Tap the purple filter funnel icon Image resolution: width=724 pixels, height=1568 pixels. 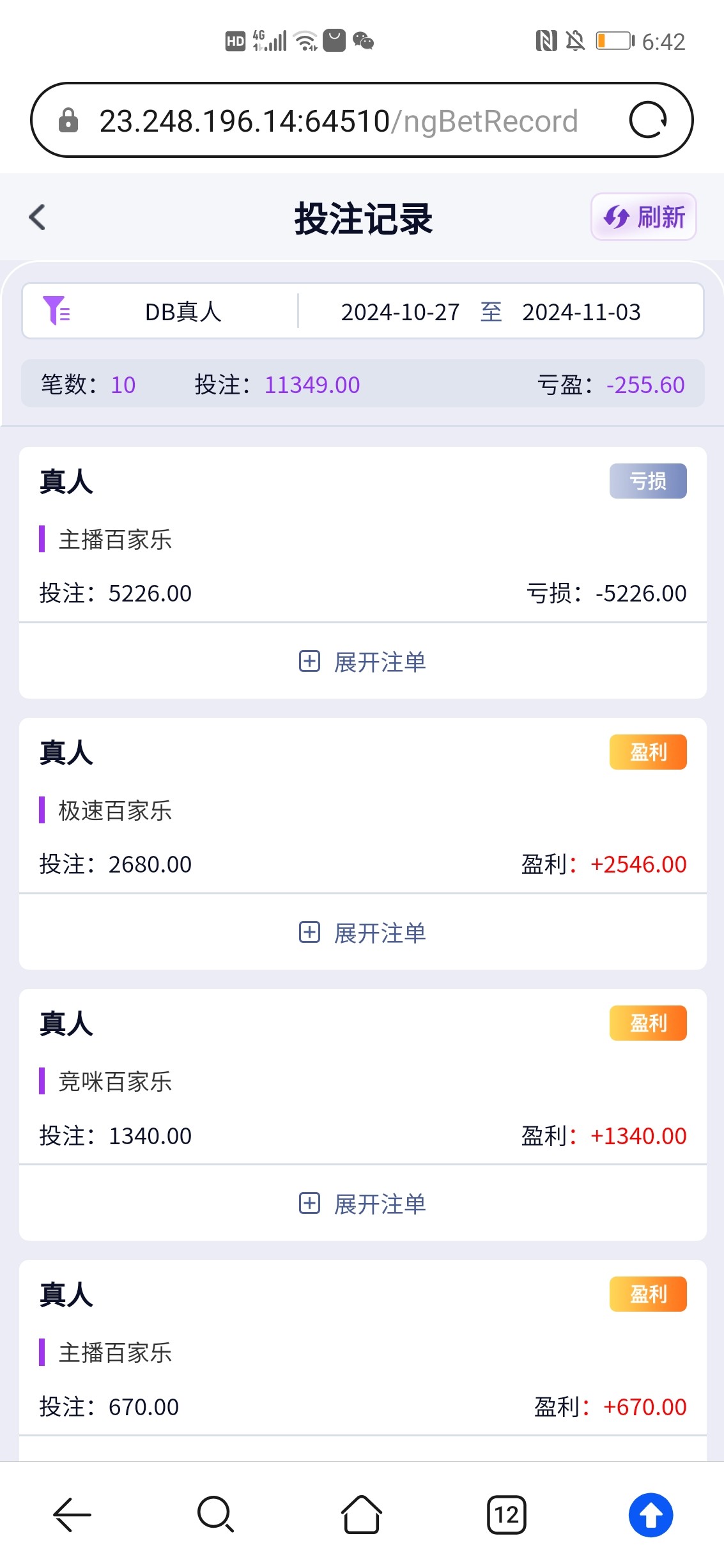point(56,311)
